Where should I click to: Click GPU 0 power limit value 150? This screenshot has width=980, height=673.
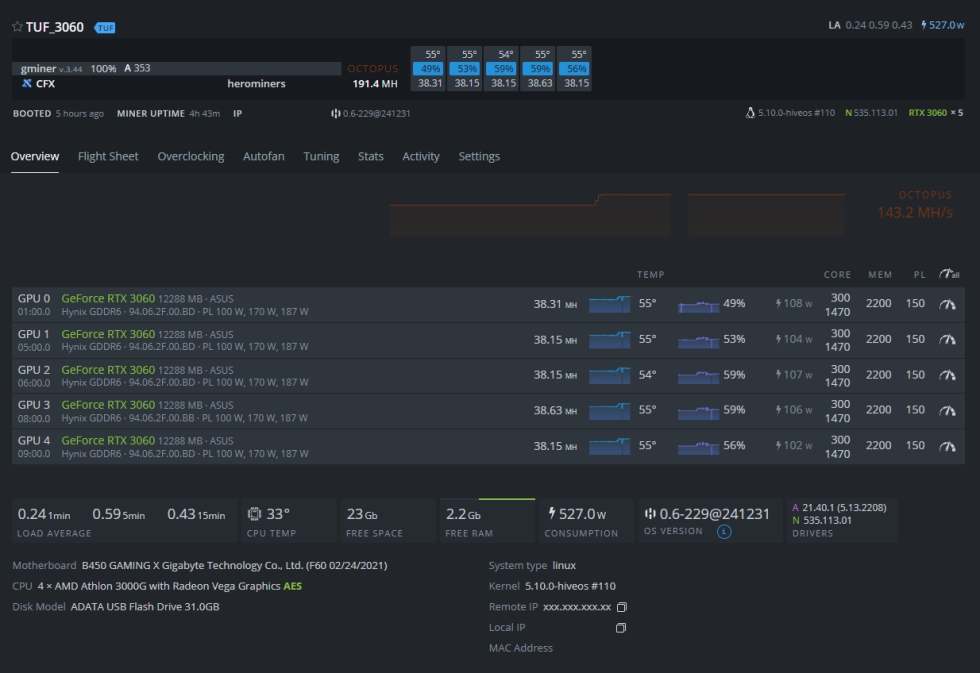(x=915, y=304)
